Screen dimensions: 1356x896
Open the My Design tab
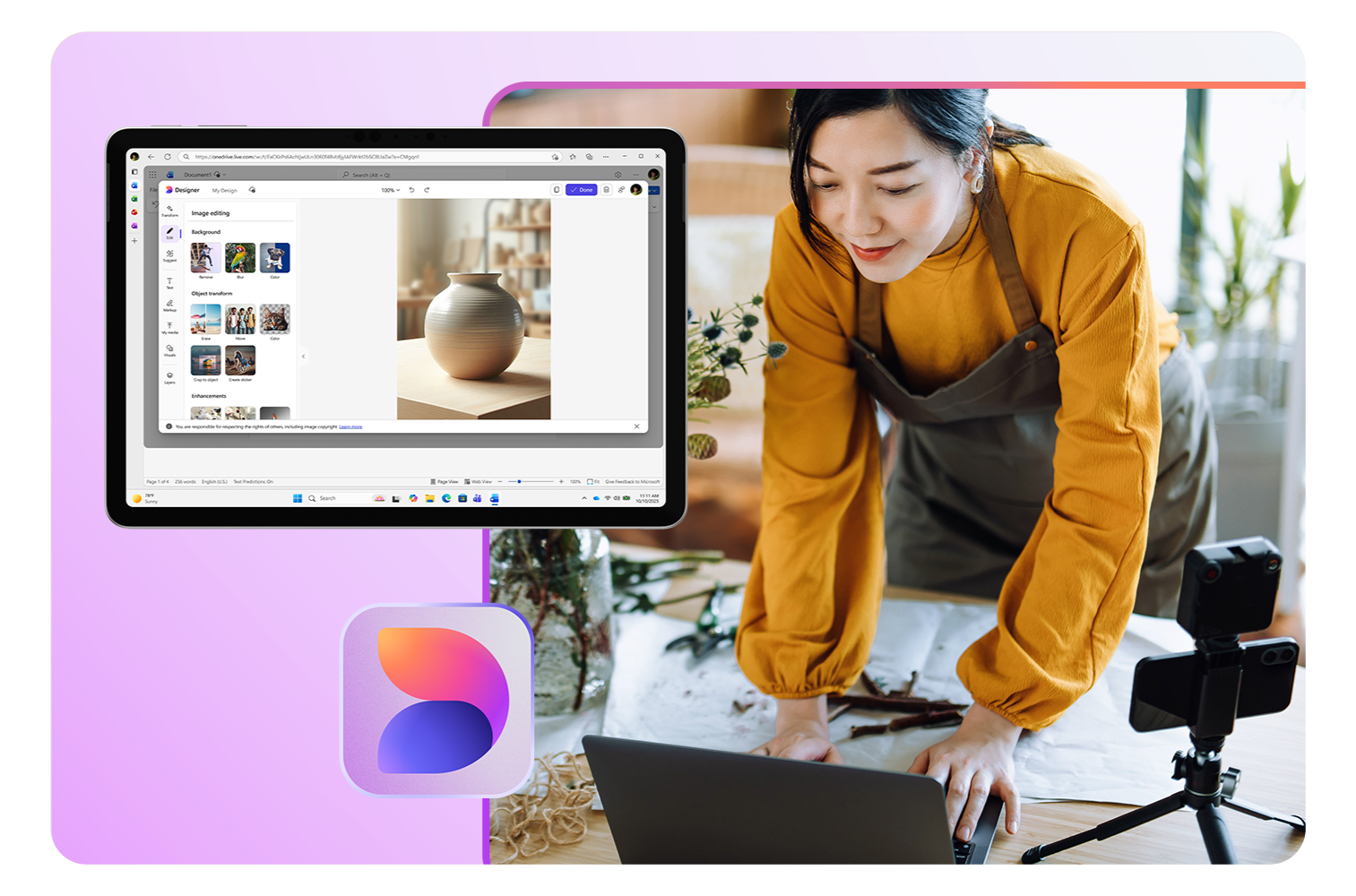click(224, 191)
